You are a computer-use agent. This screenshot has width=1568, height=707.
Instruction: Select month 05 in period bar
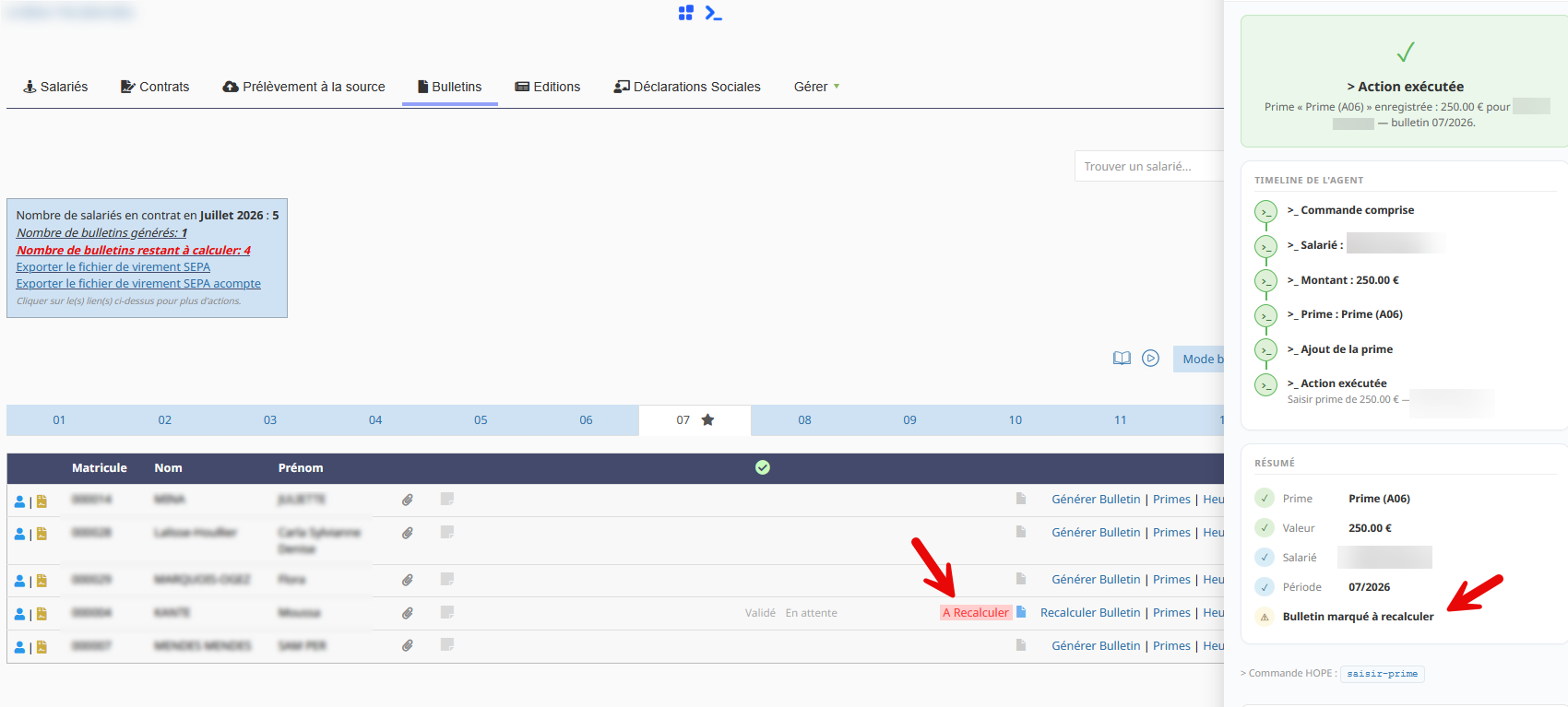[481, 420]
